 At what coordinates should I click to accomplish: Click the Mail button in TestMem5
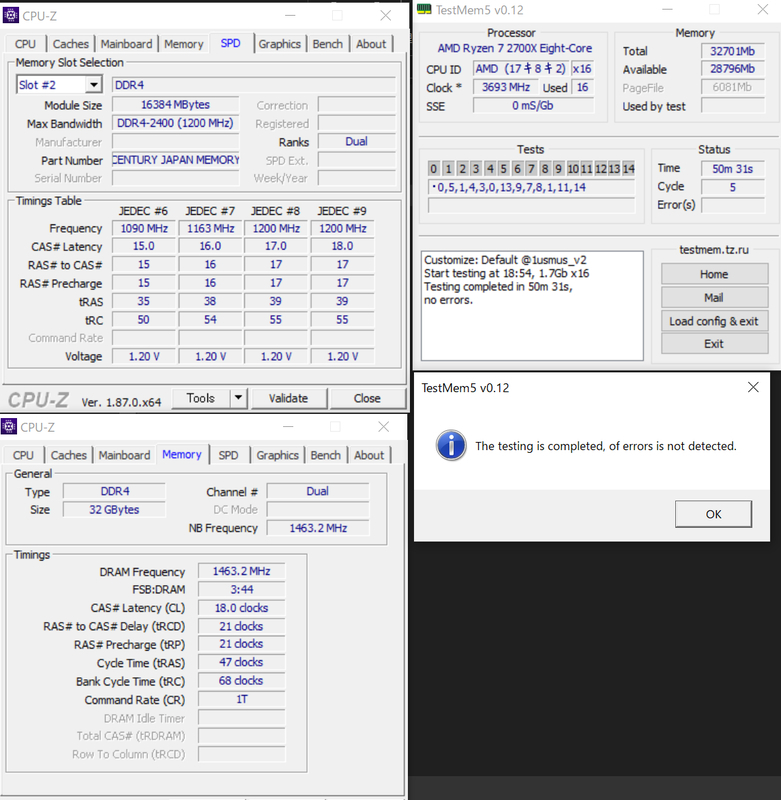(x=714, y=297)
